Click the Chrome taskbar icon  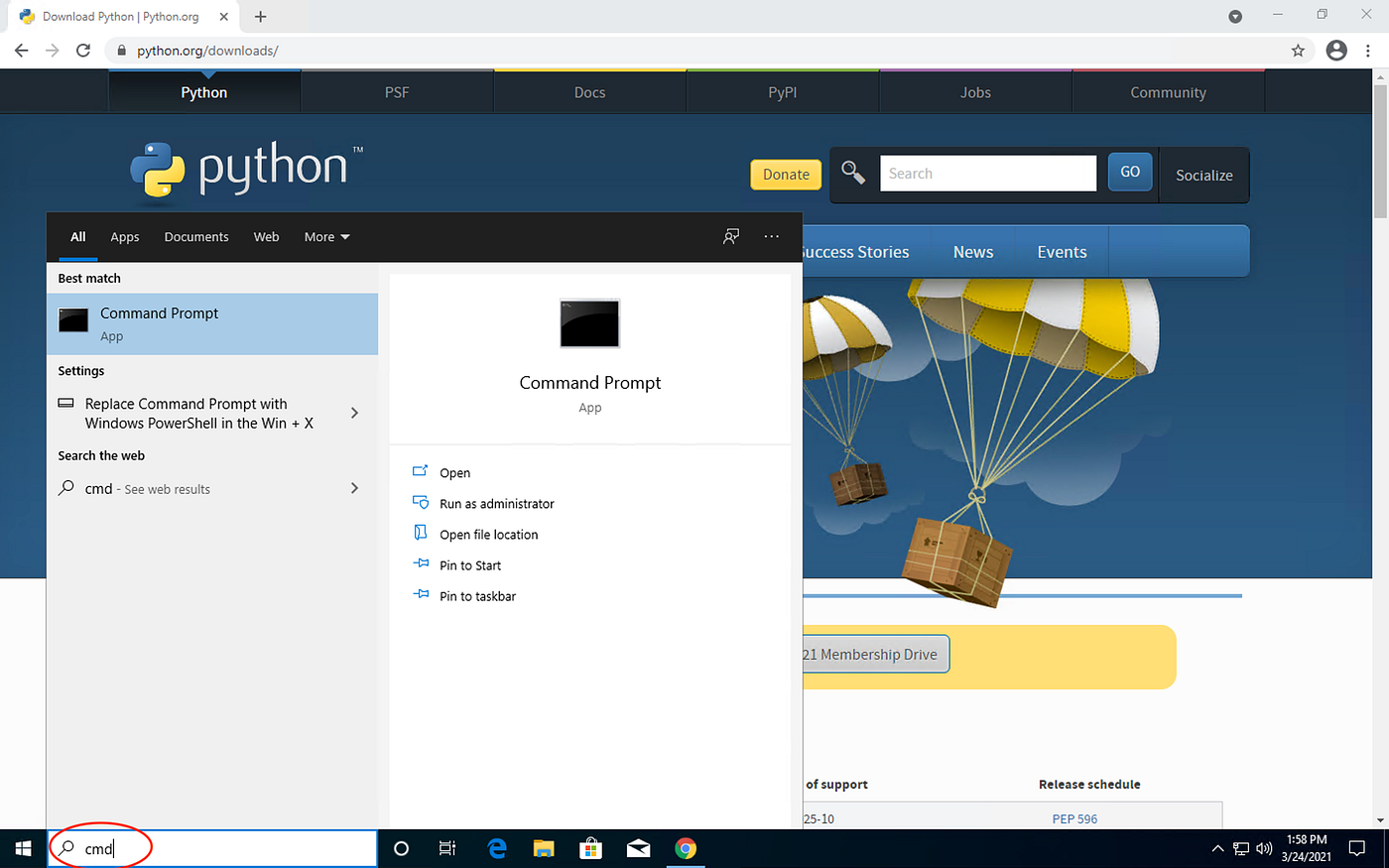pos(686,848)
